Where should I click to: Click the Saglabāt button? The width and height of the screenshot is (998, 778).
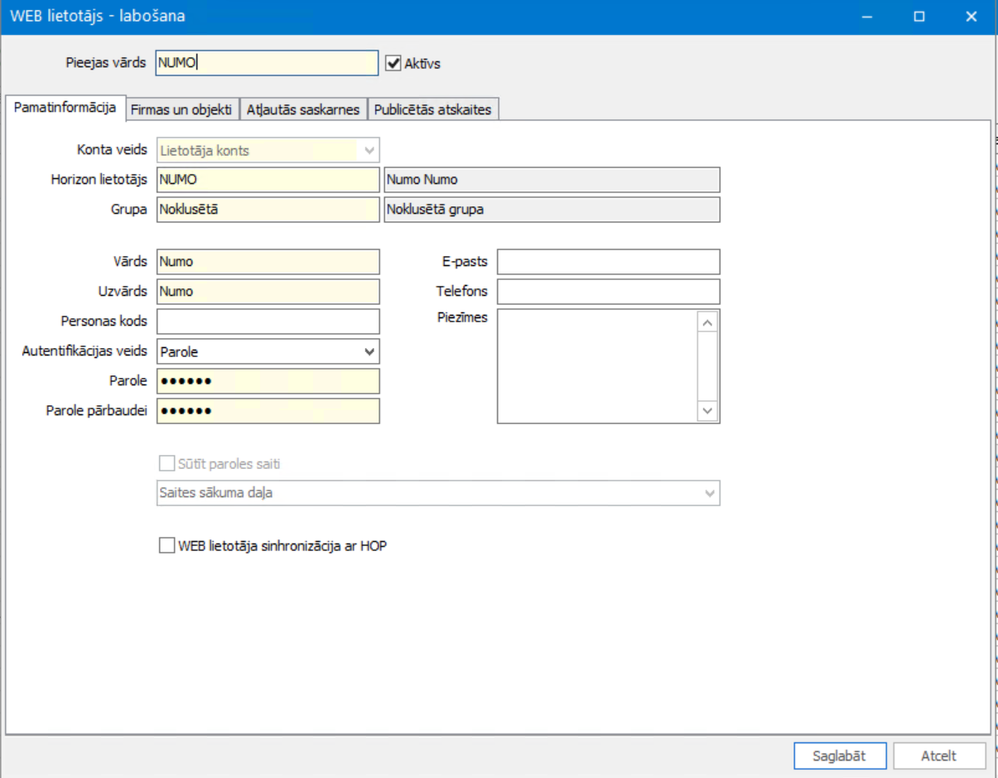click(x=840, y=756)
